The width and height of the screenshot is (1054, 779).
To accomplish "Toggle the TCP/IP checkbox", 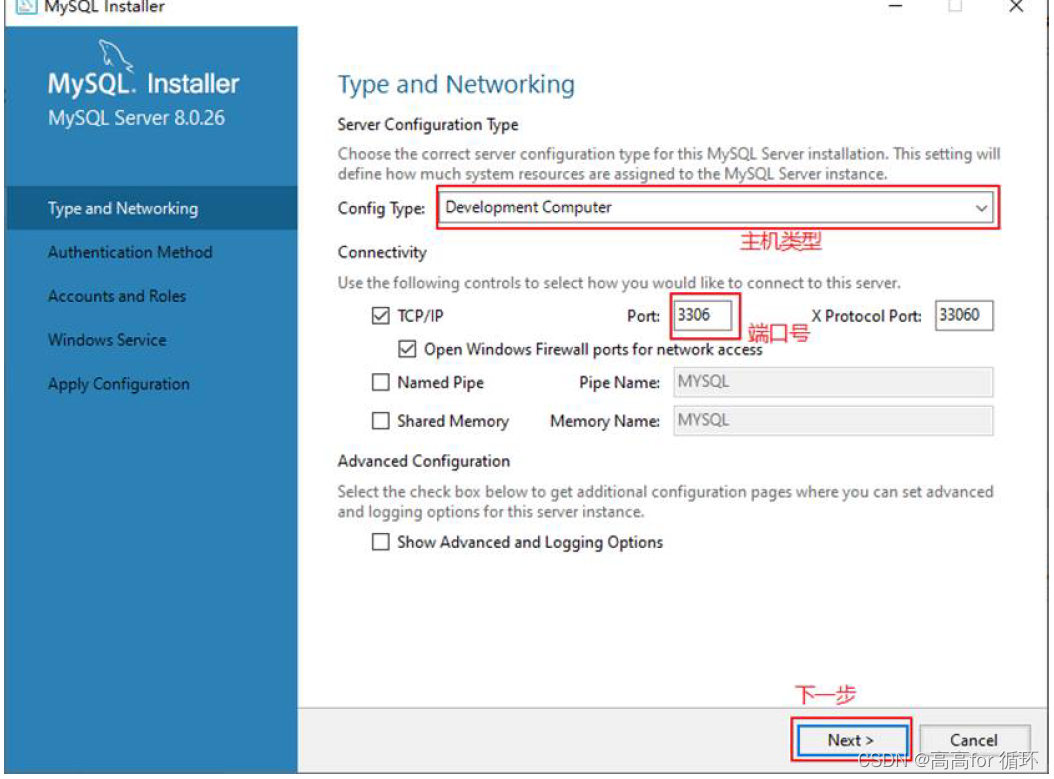I will pos(380,316).
